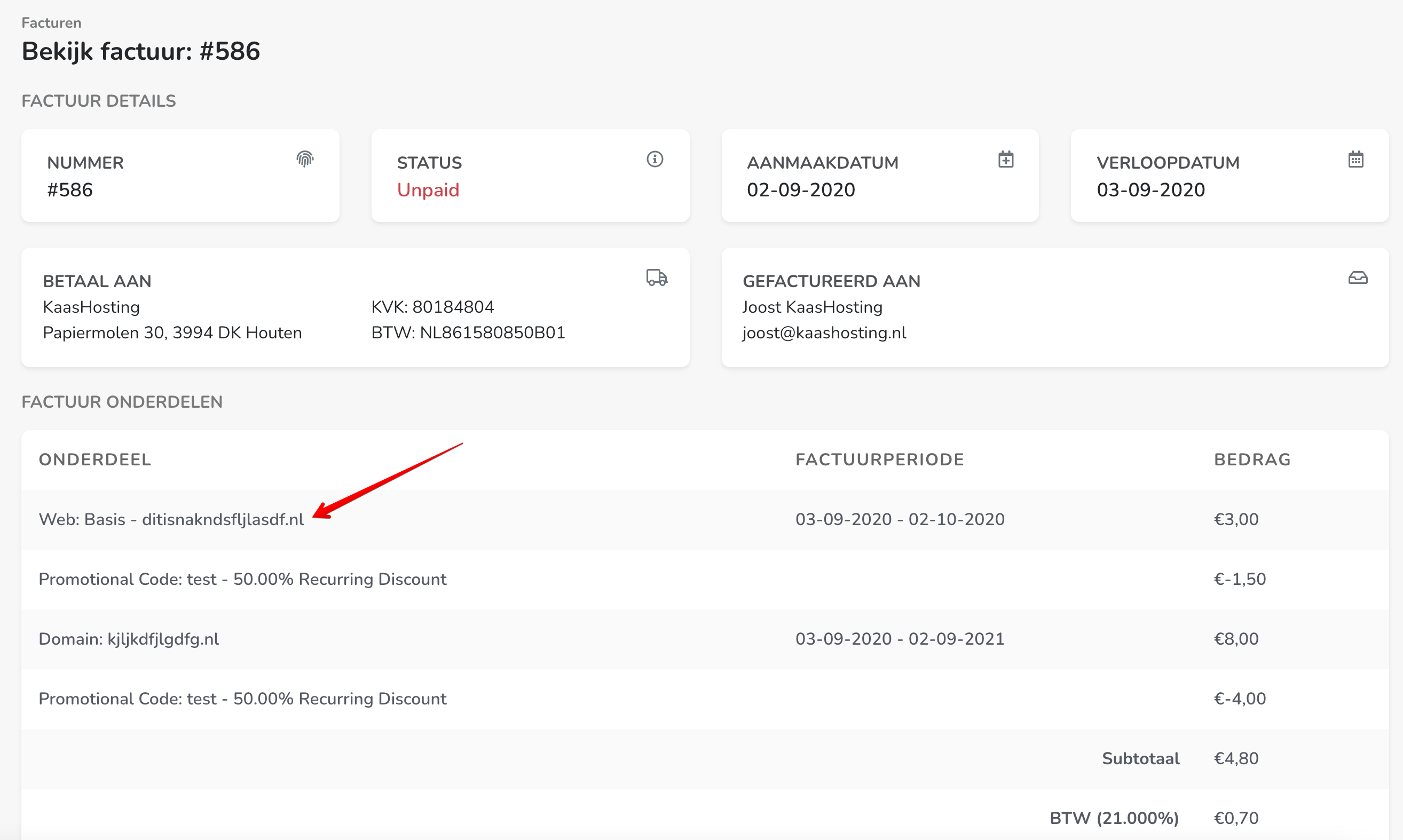Click the calendar icon beside Verloopdatum
The image size is (1403, 840).
click(x=1355, y=160)
